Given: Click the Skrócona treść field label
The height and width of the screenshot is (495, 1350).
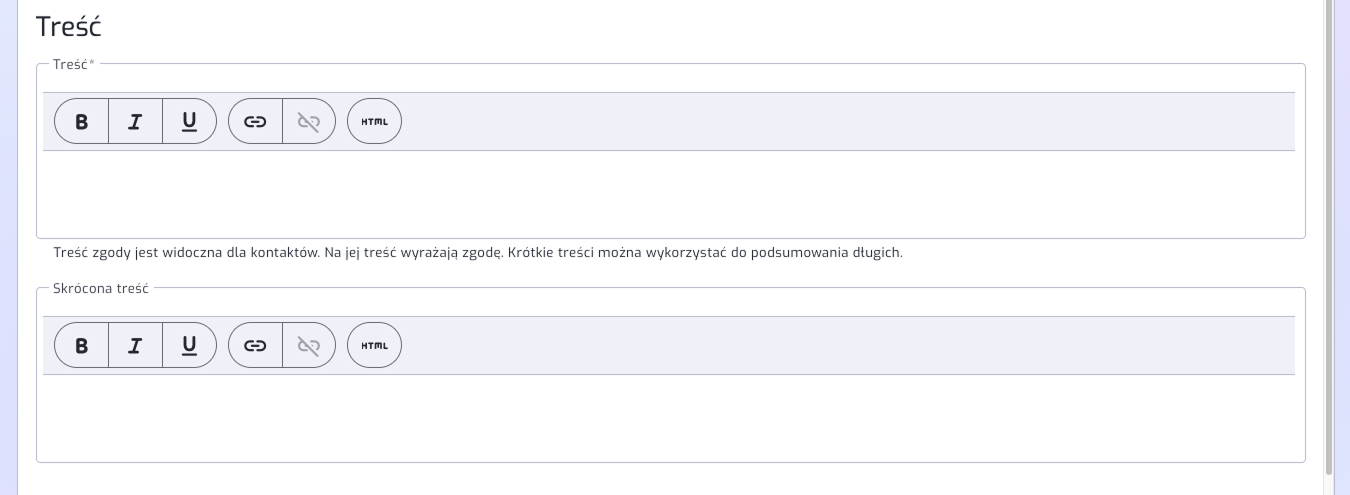Looking at the screenshot, I should click(101, 288).
